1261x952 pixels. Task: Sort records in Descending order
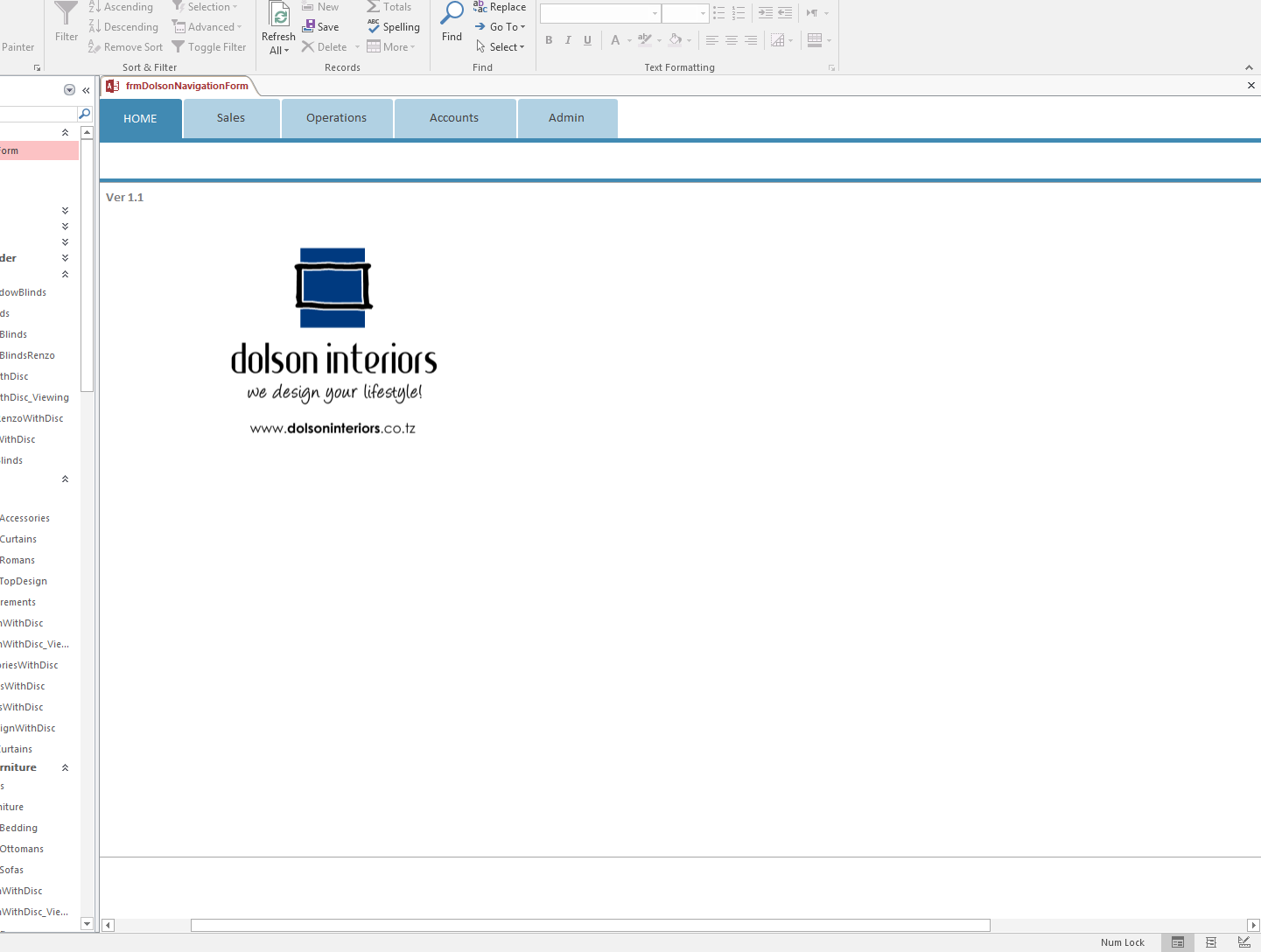tap(123, 27)
